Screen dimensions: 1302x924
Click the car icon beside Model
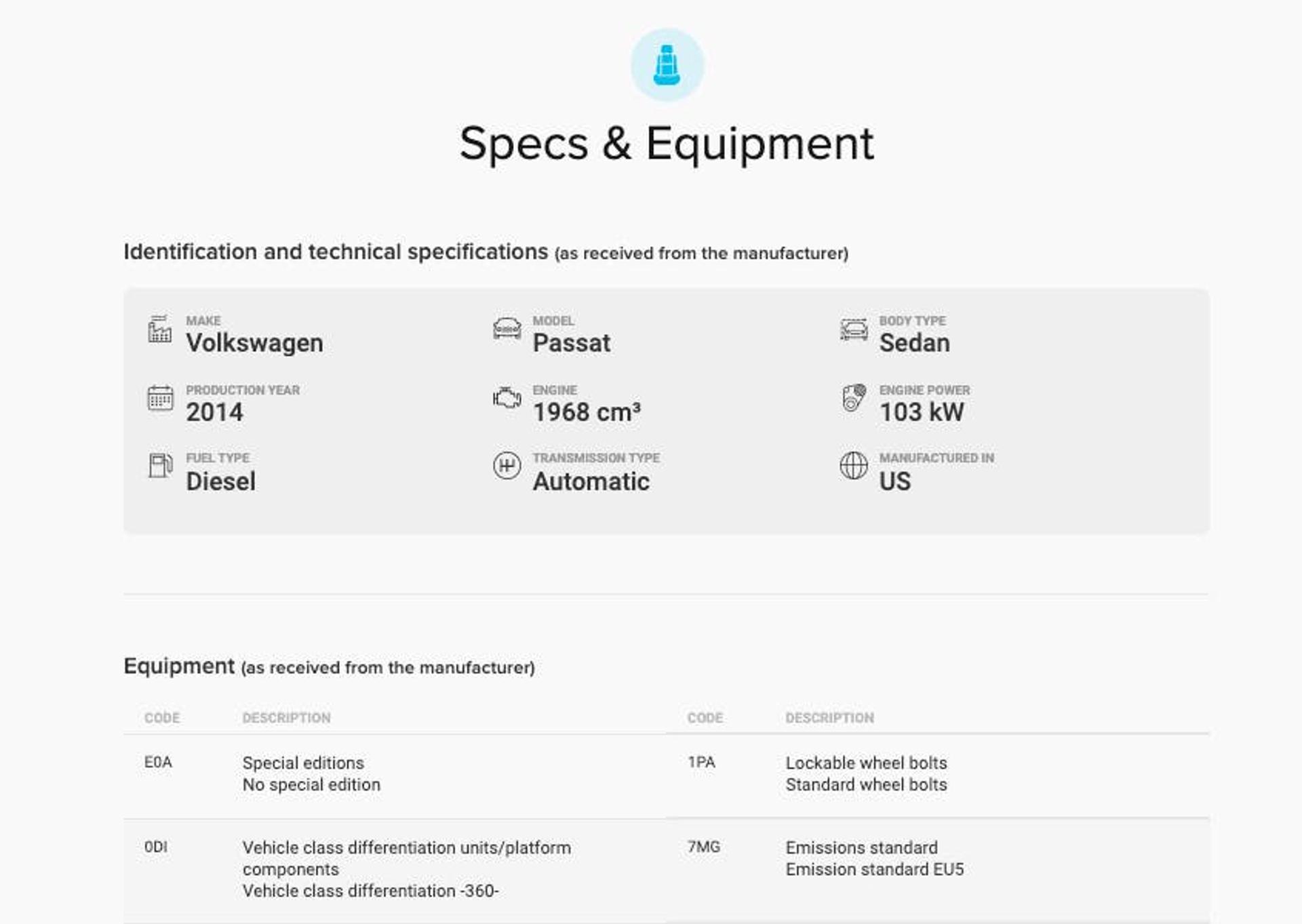point(507,329)
